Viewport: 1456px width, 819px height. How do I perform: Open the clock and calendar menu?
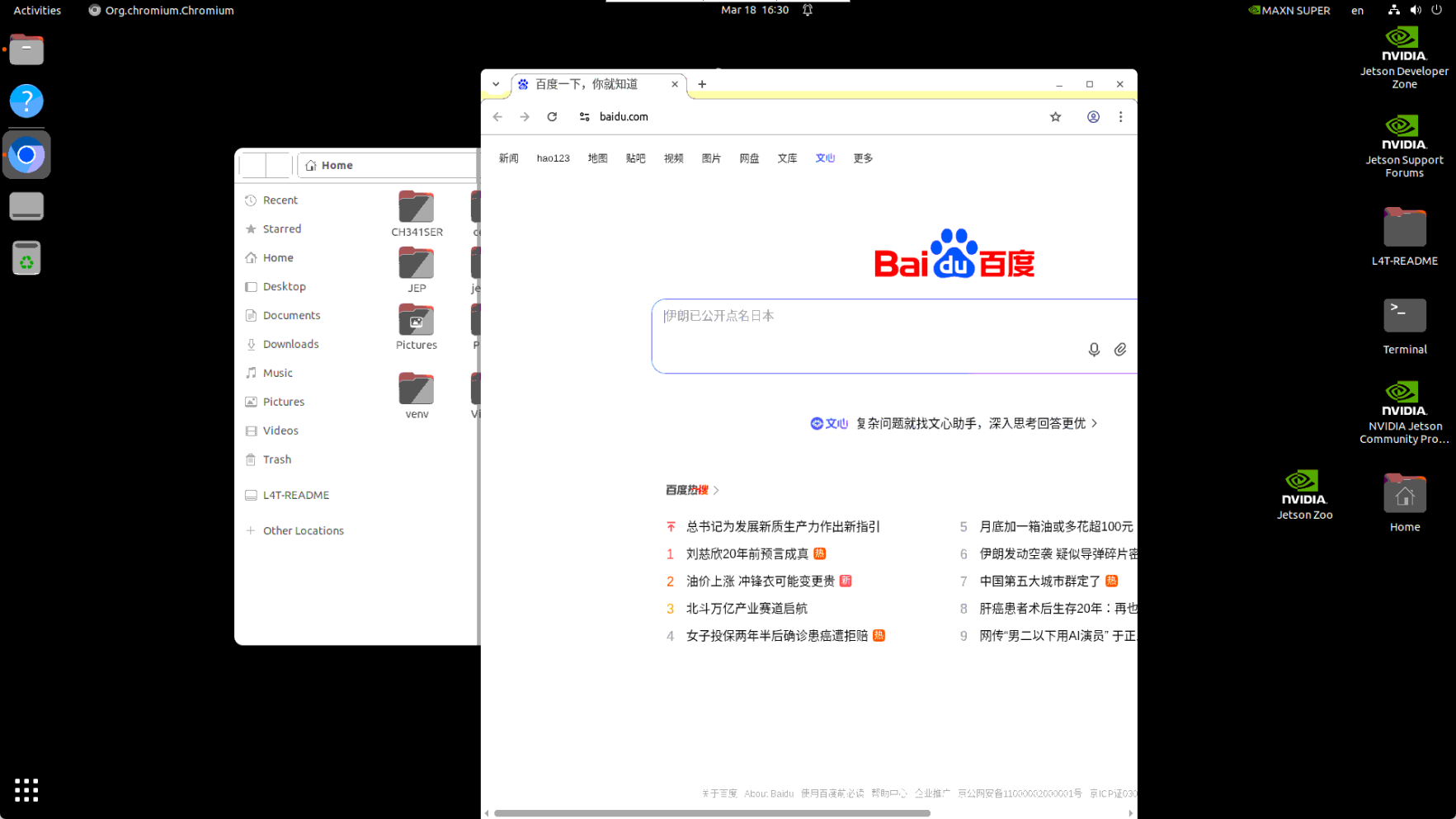755,10
